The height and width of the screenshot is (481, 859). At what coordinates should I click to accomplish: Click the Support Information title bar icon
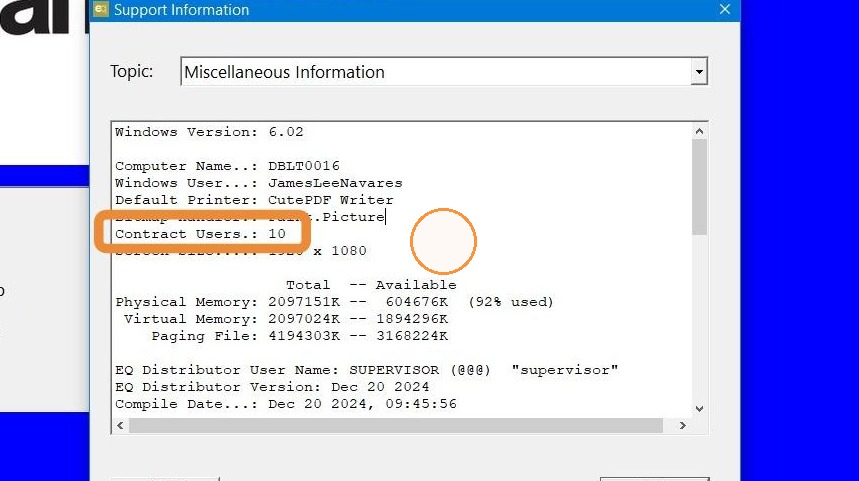point(100,9)
